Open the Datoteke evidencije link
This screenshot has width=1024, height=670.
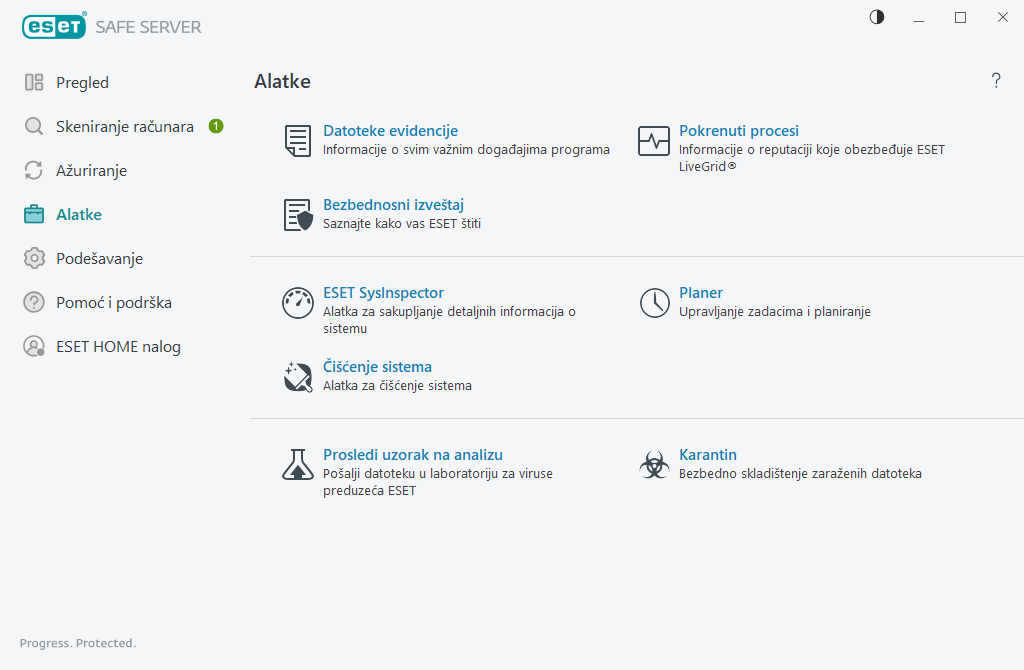pos(390,131)
